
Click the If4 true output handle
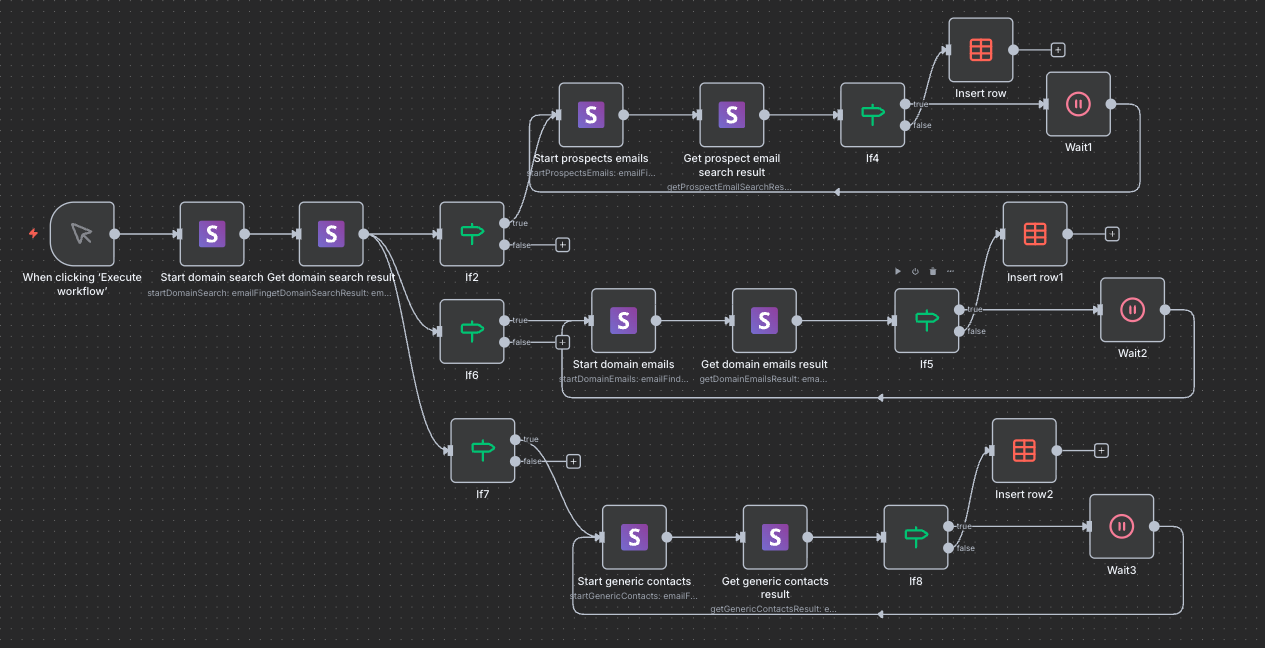point(905,104)
